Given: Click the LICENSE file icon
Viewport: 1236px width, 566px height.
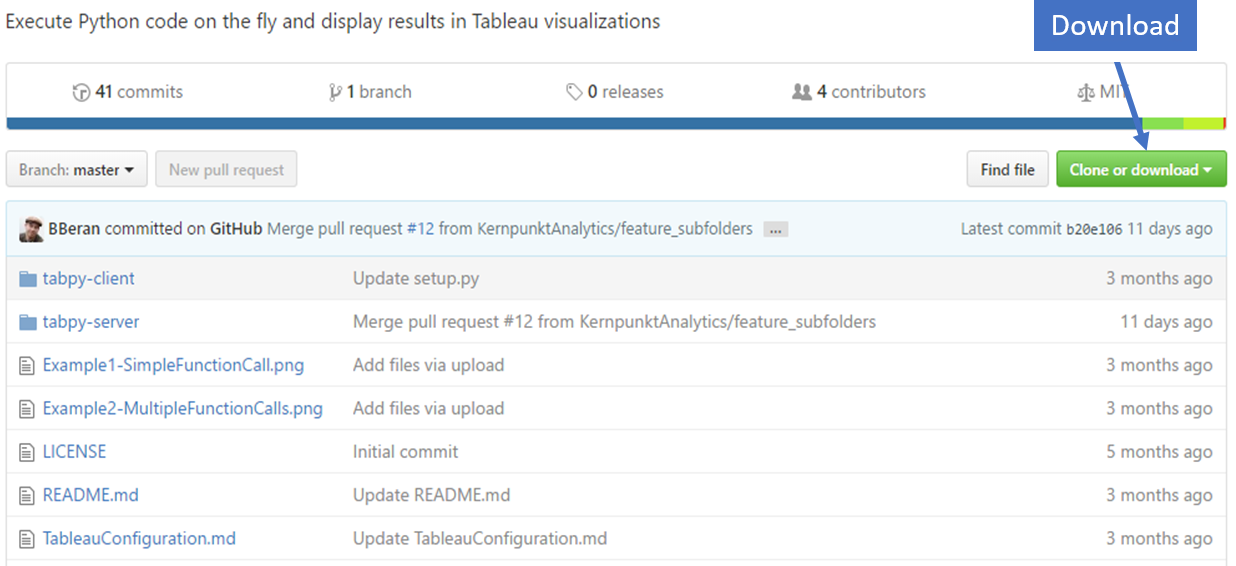Looking at the screenshot, I should pos(27,452).
